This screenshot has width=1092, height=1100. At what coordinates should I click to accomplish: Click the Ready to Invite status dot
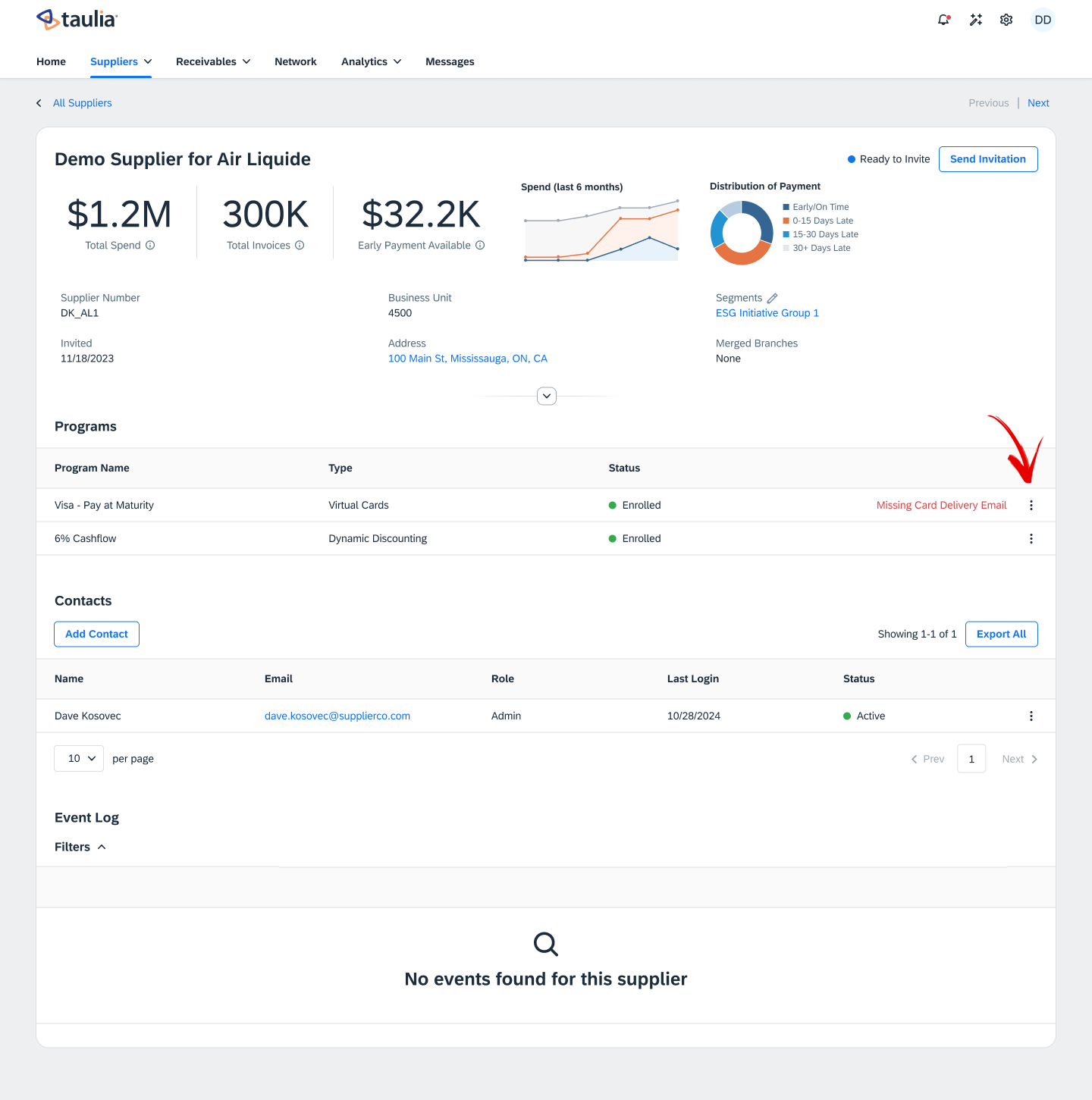point(852,159)
